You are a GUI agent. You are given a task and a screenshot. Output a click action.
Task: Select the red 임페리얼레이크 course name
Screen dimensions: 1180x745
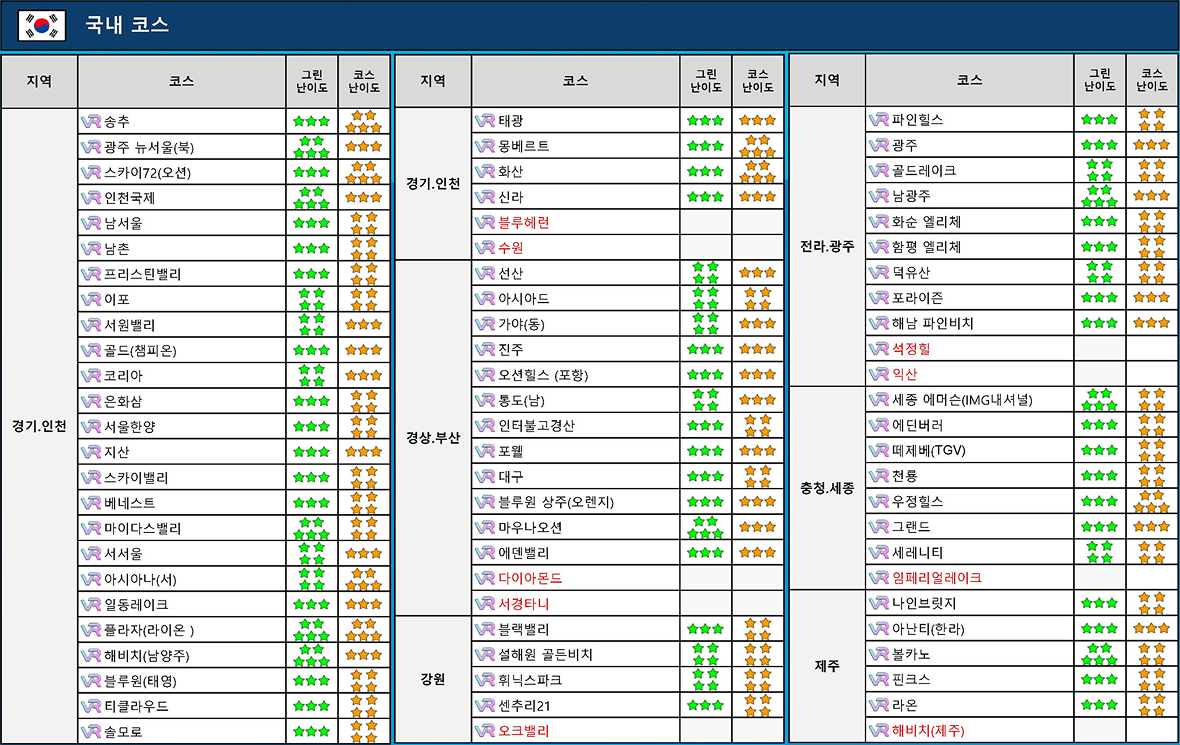(x=937, y=578)
